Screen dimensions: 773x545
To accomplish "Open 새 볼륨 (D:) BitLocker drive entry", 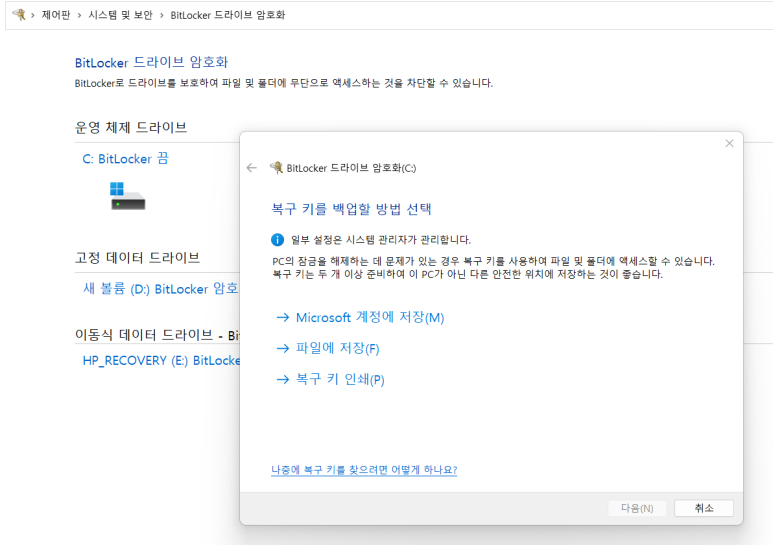I will pyautogui.click(x=161, y=289).
